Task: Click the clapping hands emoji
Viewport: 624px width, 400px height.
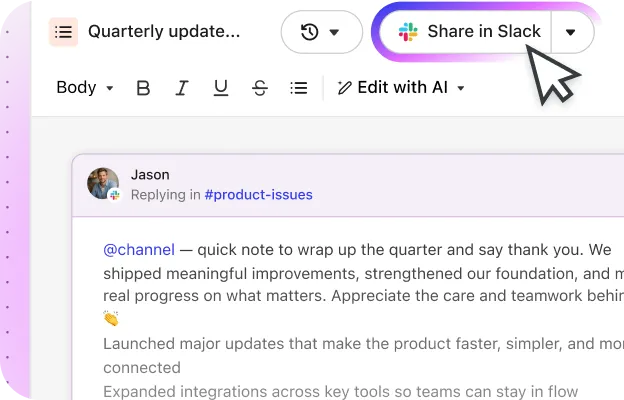Action: point(111,318)
